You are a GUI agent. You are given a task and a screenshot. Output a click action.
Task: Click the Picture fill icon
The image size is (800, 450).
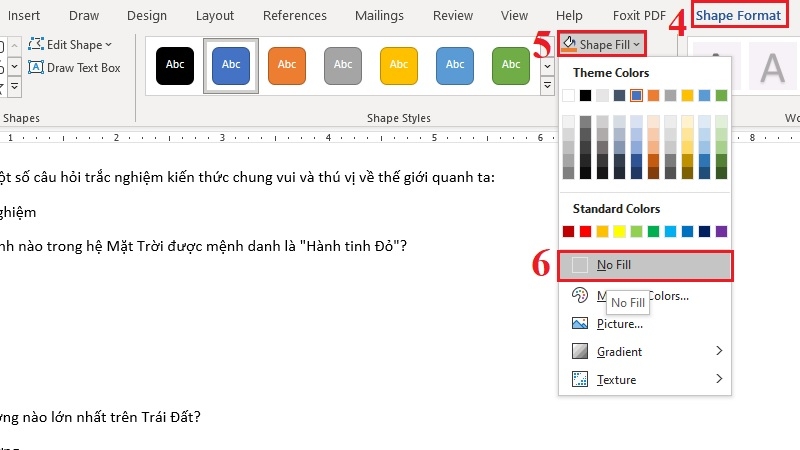click(x=580, y=323)
